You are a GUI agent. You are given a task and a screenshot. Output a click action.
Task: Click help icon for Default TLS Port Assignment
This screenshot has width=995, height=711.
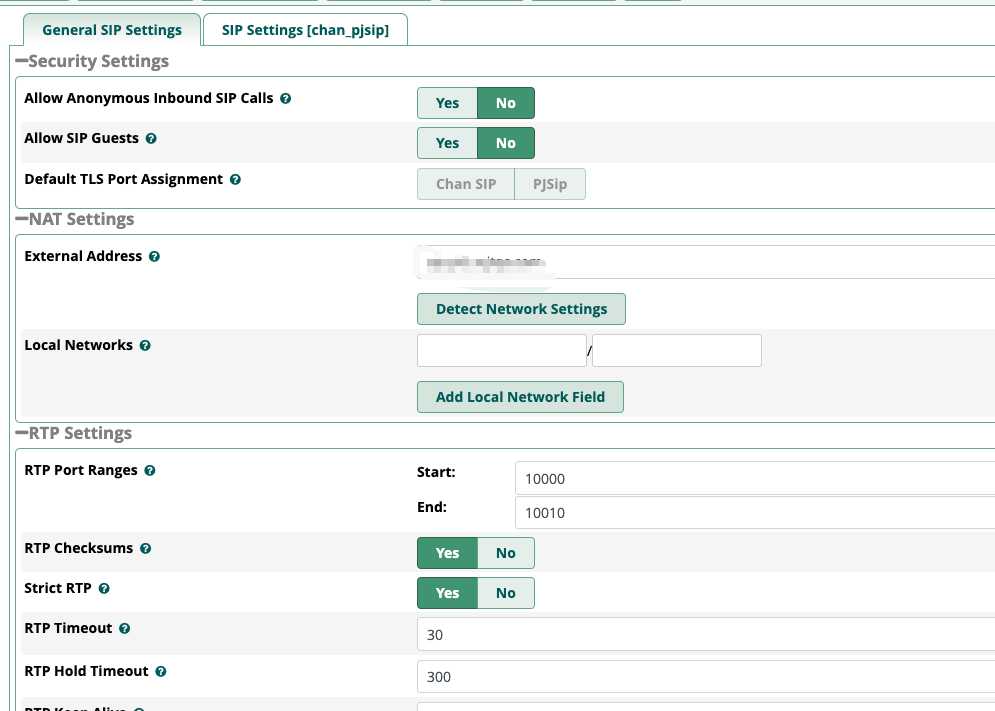tap(236, 180)
